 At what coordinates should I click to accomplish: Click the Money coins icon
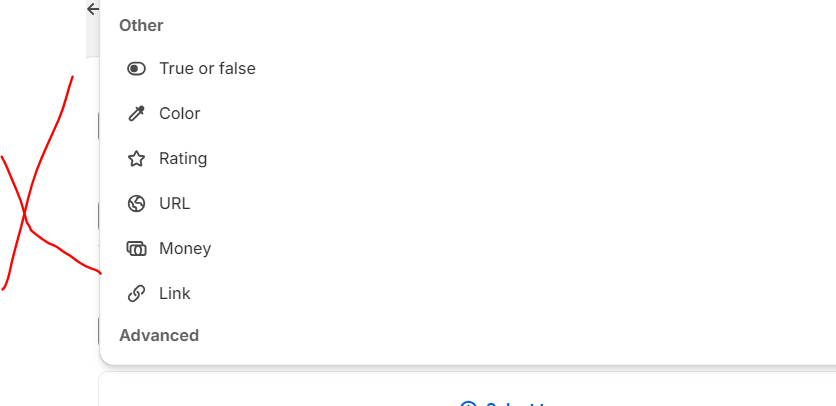[137, 249]
